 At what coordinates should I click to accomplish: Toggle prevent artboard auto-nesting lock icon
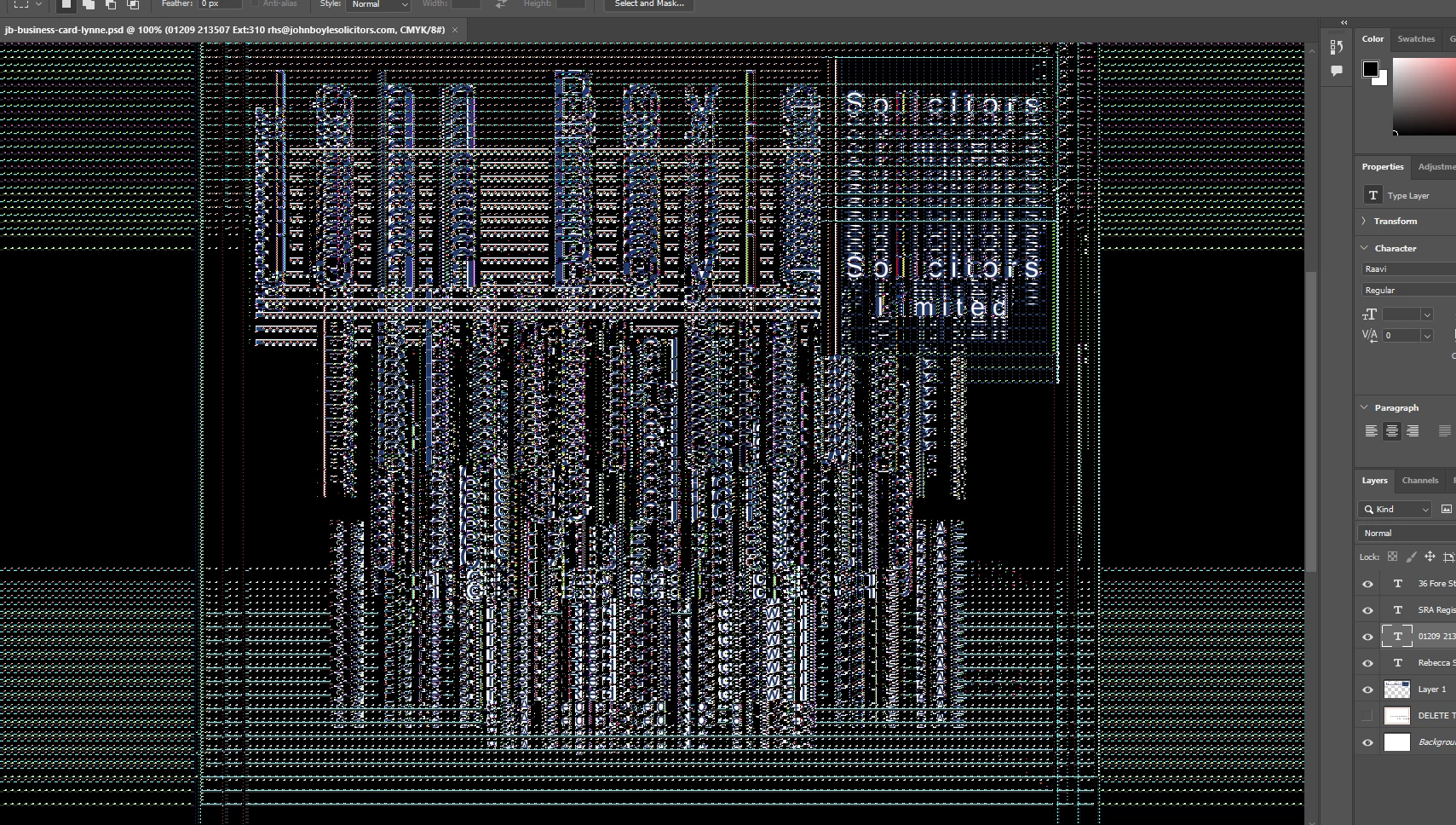tap(1448, 557)
